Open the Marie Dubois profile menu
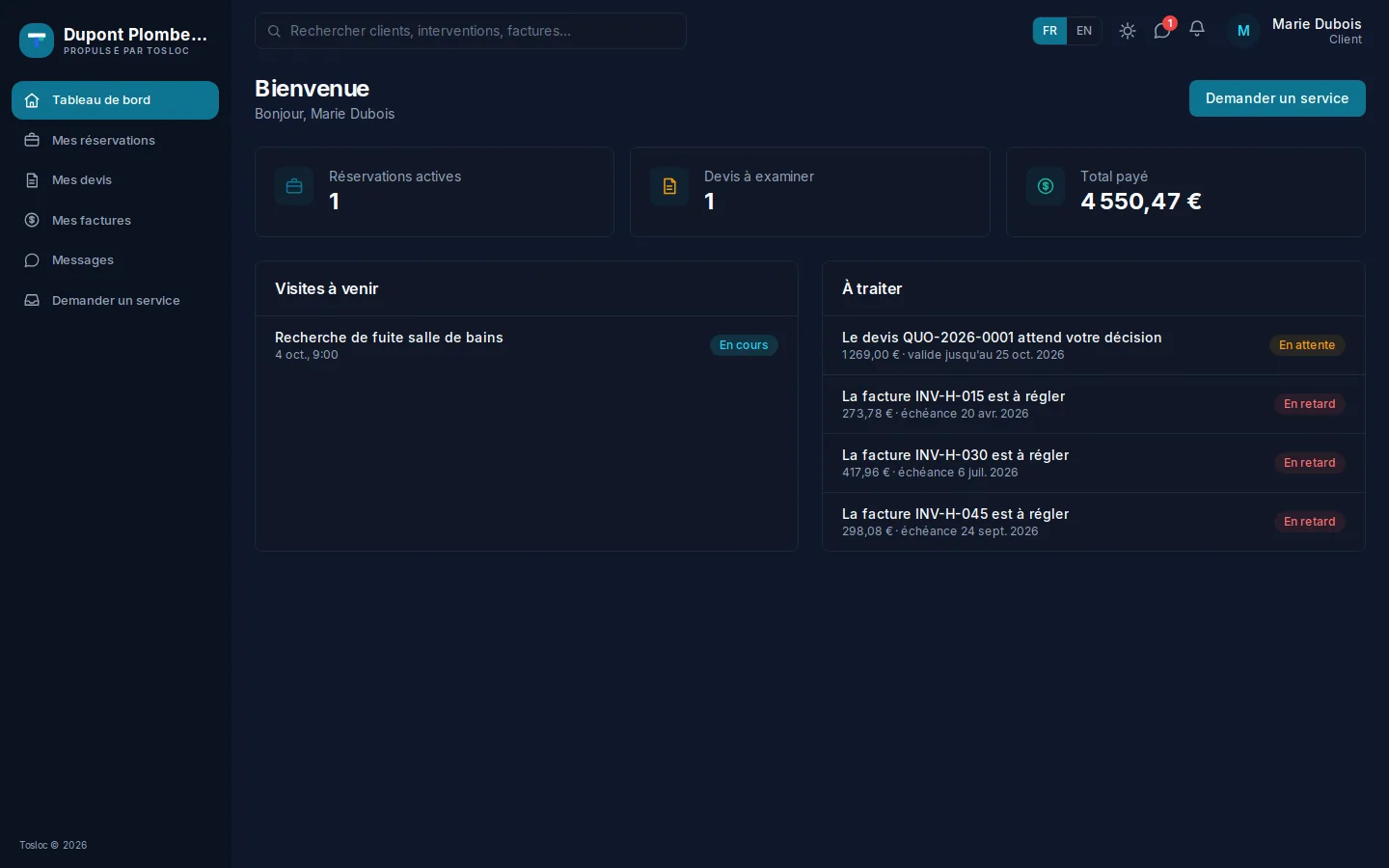Viewport: 1389px width, 868px height. click(x=1295, y=31)
